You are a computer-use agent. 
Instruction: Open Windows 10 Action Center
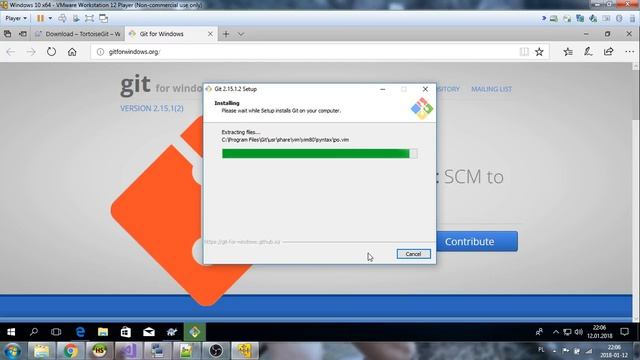pyautogui.click(x=624, y=332)
